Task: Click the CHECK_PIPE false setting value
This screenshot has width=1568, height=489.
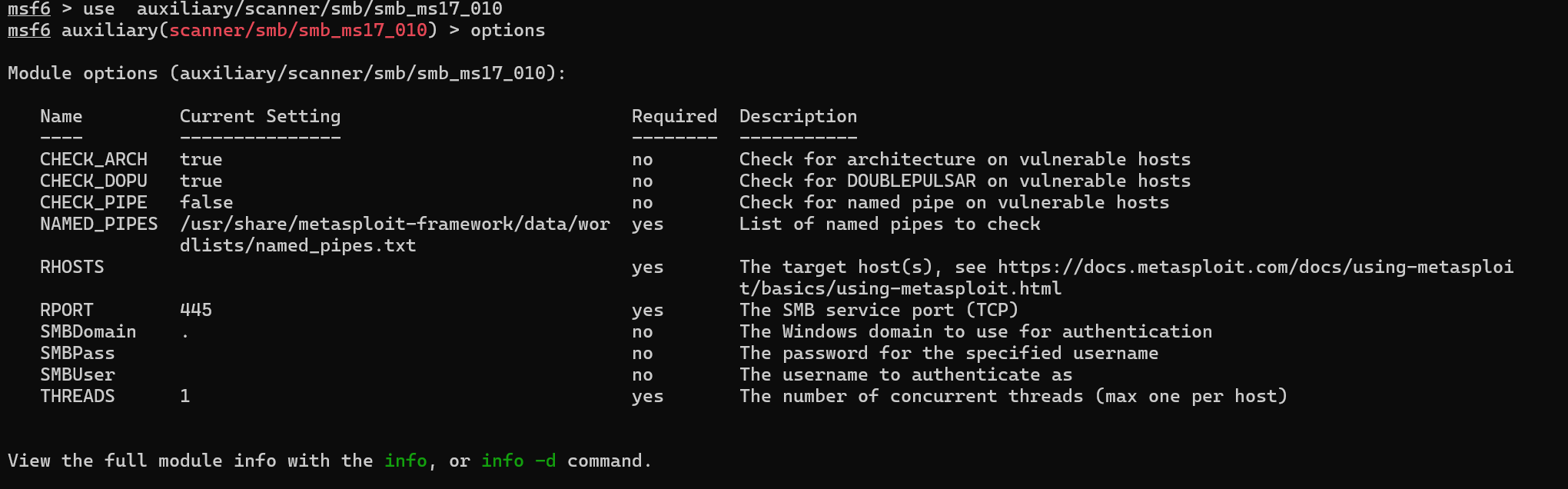Action: tap(206, 203)
